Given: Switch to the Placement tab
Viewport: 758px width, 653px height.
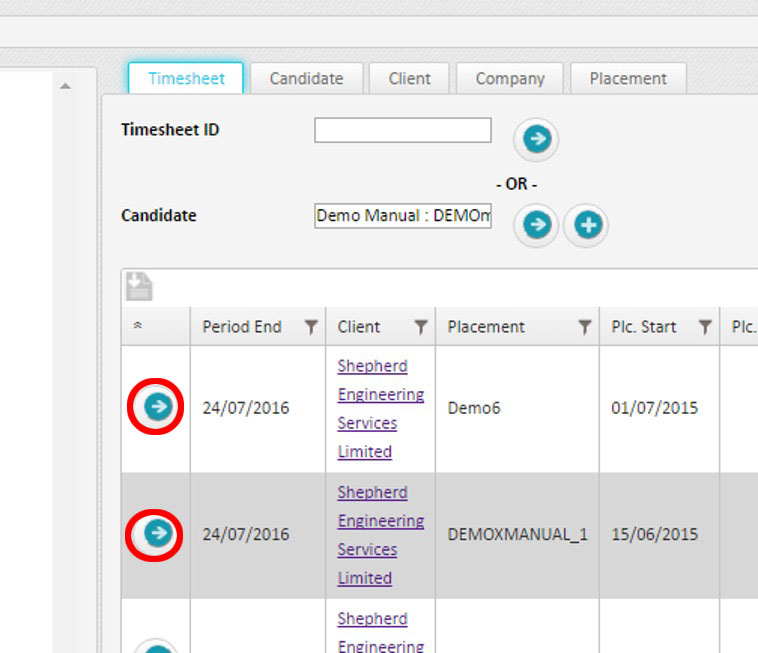Looking at the screenshot, I should 627,78.
